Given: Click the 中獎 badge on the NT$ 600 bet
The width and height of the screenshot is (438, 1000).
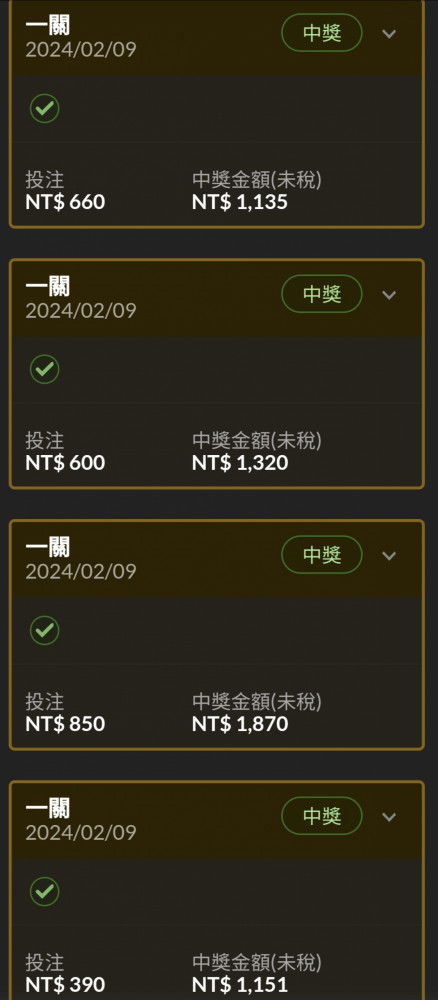Looking at the screenshot, I should [x=322, y=294].
